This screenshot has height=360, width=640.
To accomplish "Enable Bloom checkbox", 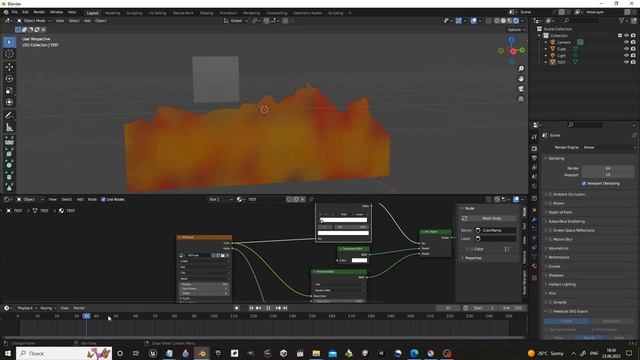I will [x=550, y=203].
